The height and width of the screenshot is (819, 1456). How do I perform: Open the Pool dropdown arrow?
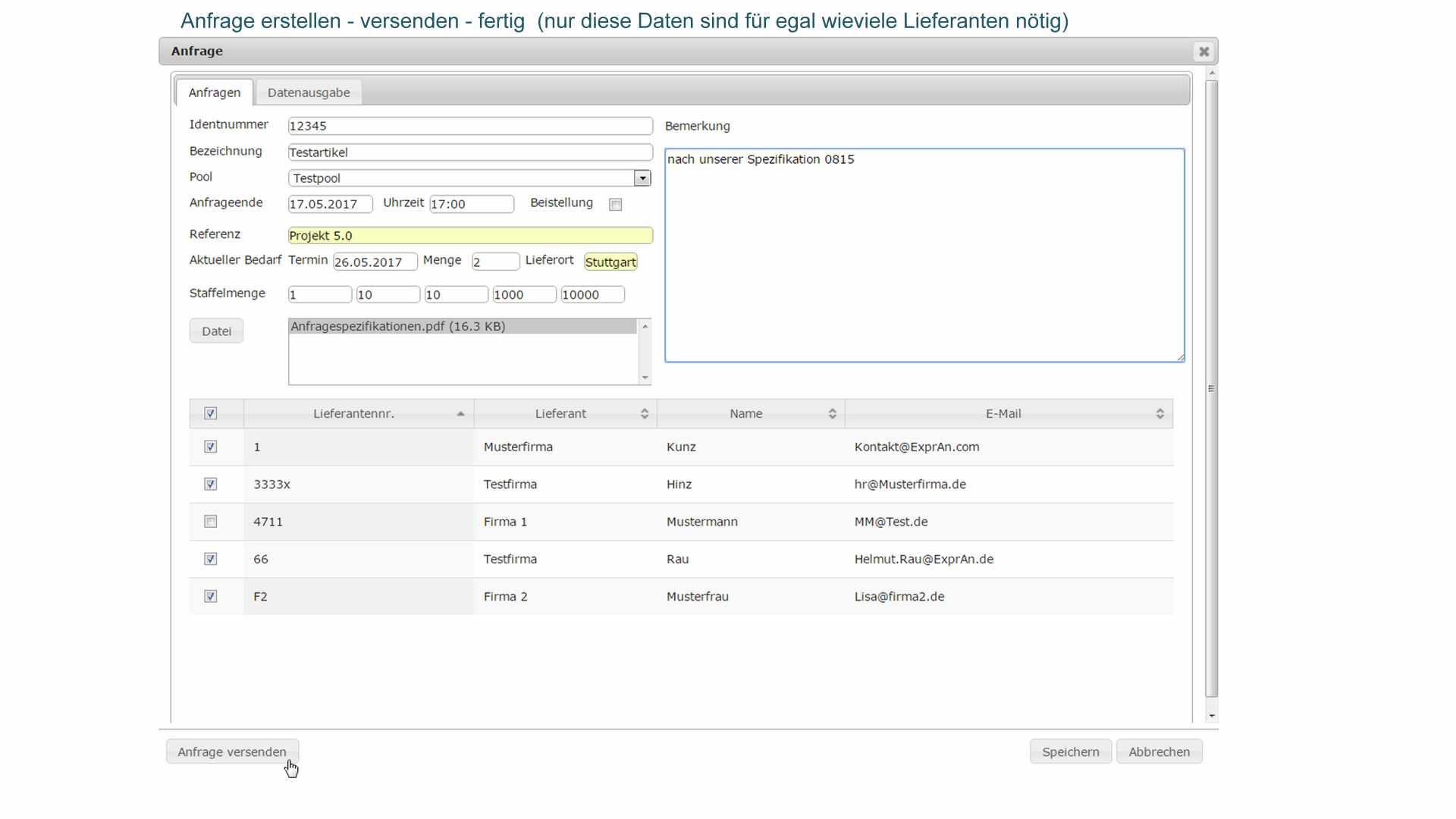(642, 178)
